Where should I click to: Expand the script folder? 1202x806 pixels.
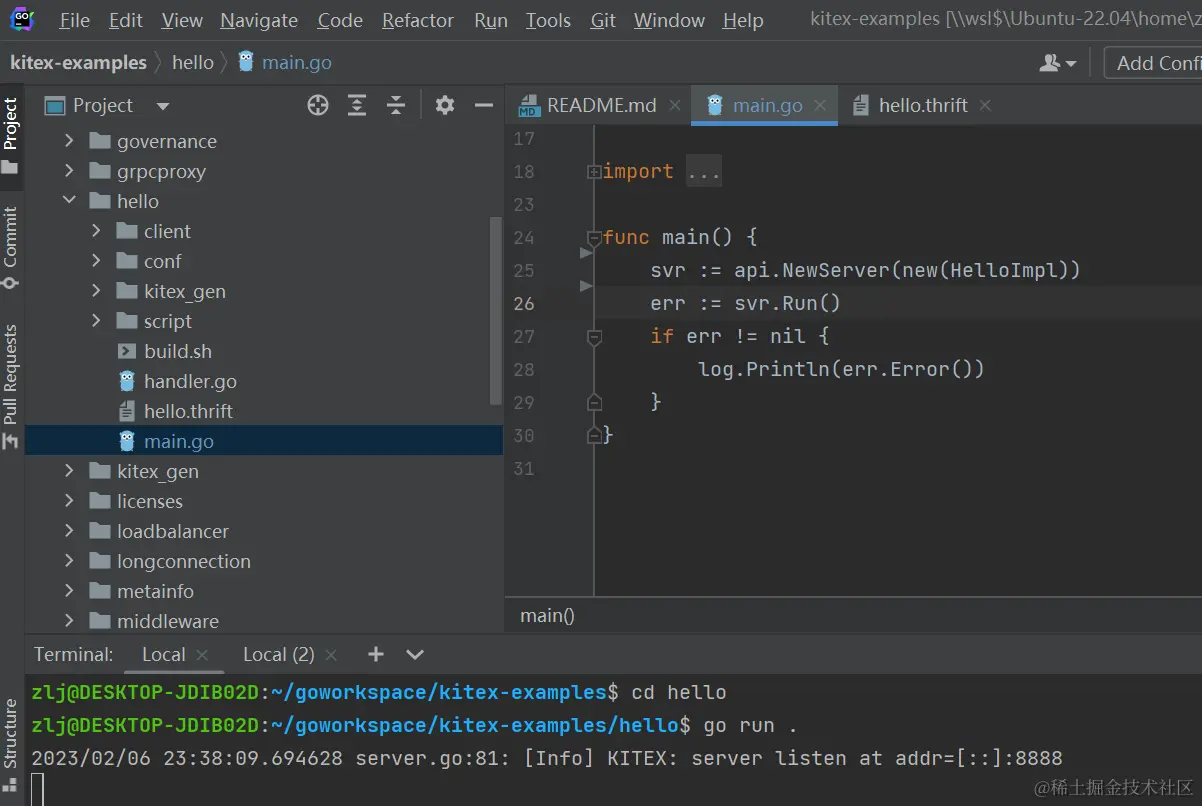(96, 321)
